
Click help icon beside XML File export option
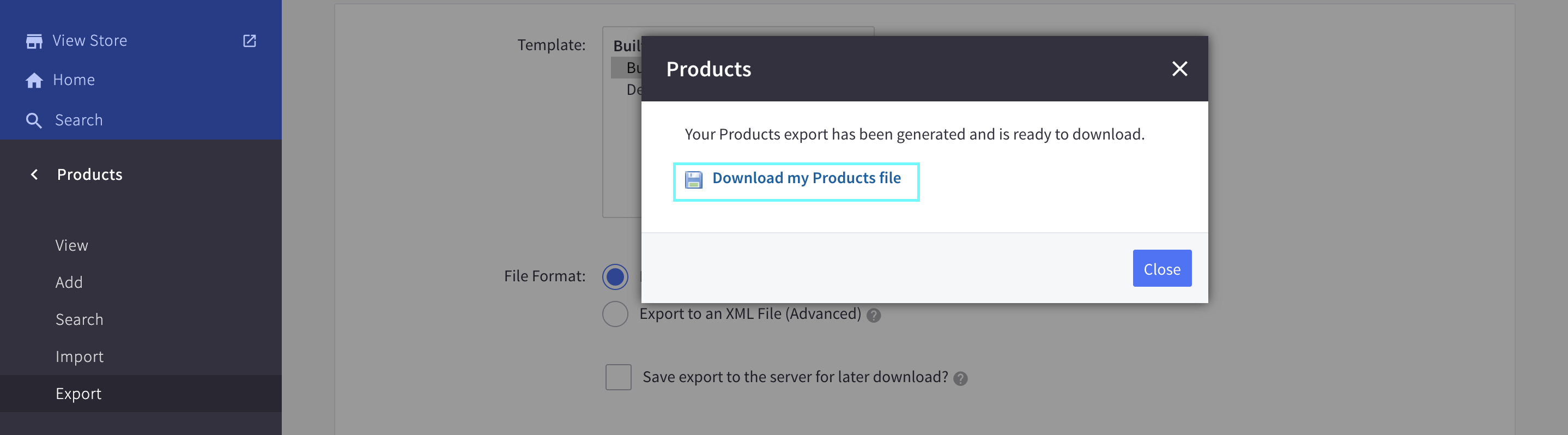tap(874, 315)
